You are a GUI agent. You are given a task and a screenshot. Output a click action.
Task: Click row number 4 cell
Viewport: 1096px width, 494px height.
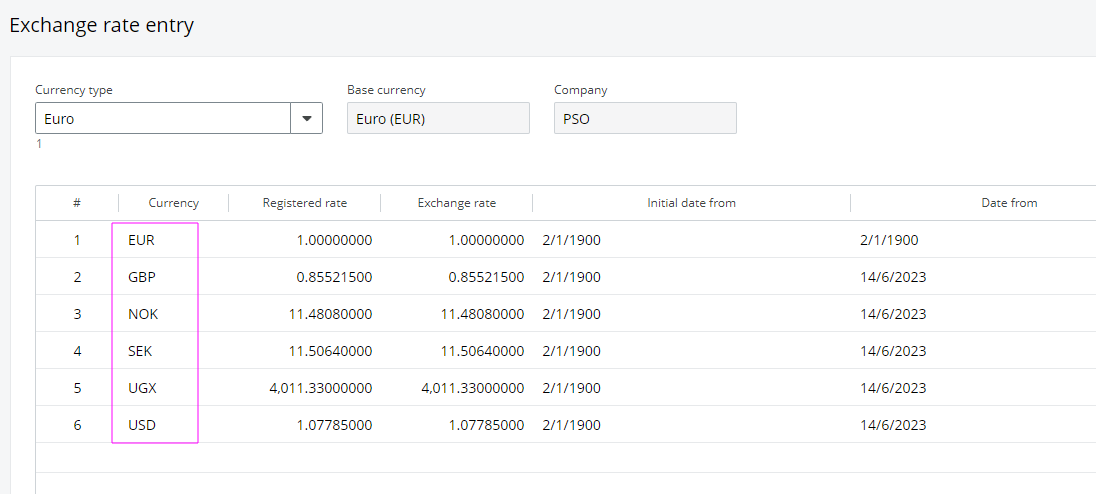(x=77, y=351)
